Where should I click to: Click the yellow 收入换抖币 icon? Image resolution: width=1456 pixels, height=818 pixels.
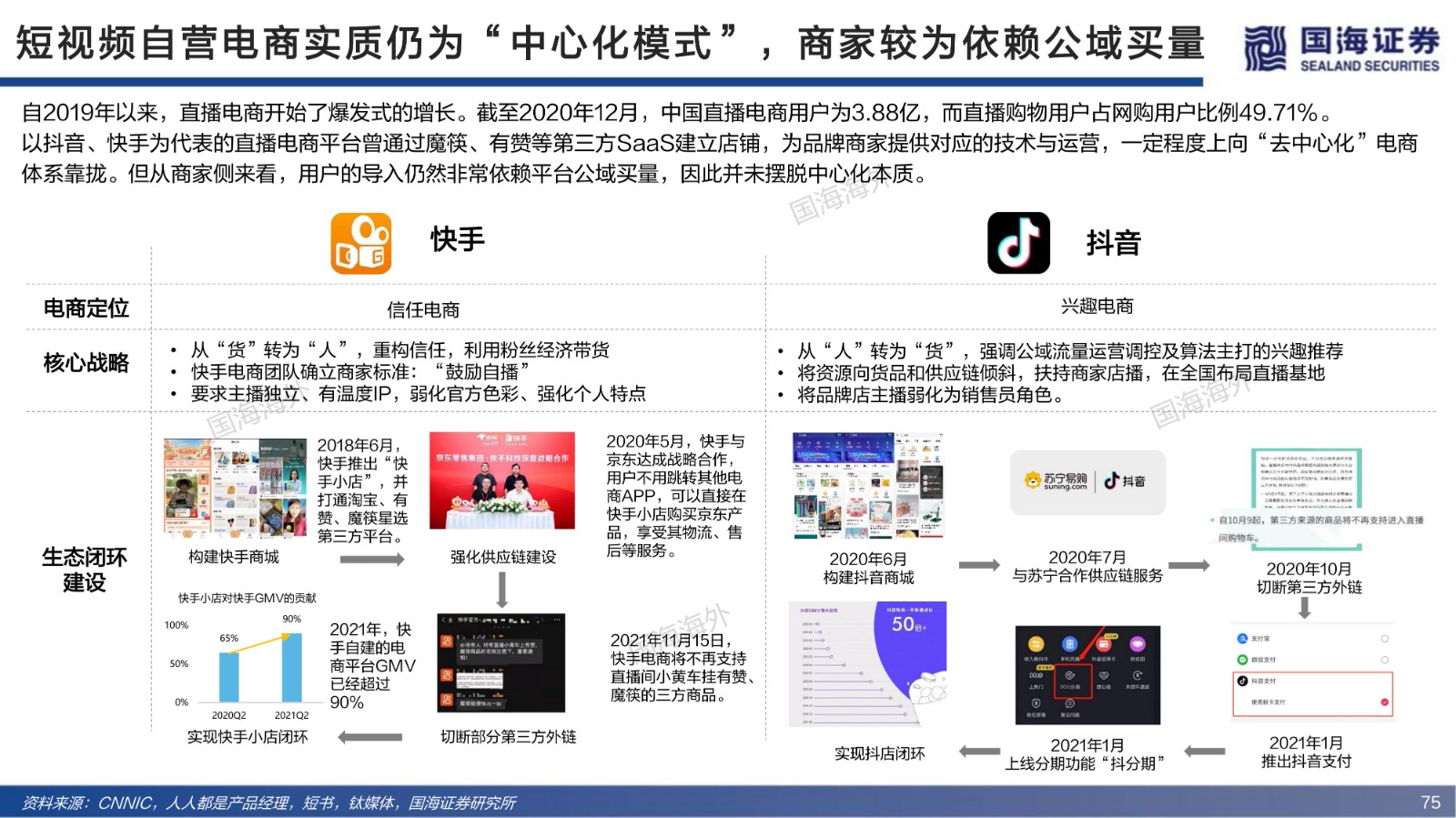(x=1036, y=644)
